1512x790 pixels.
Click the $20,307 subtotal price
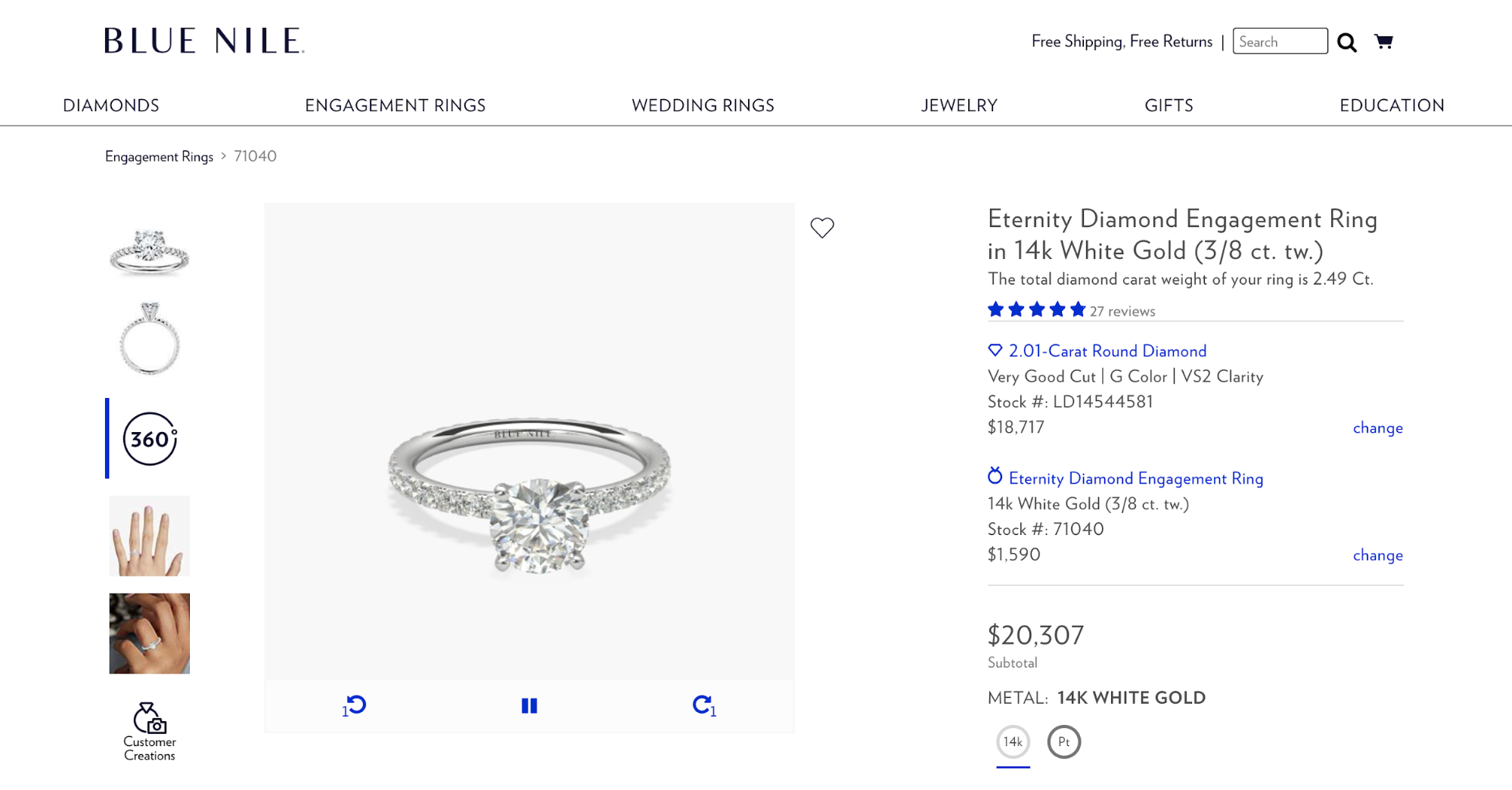point(1035,635)
